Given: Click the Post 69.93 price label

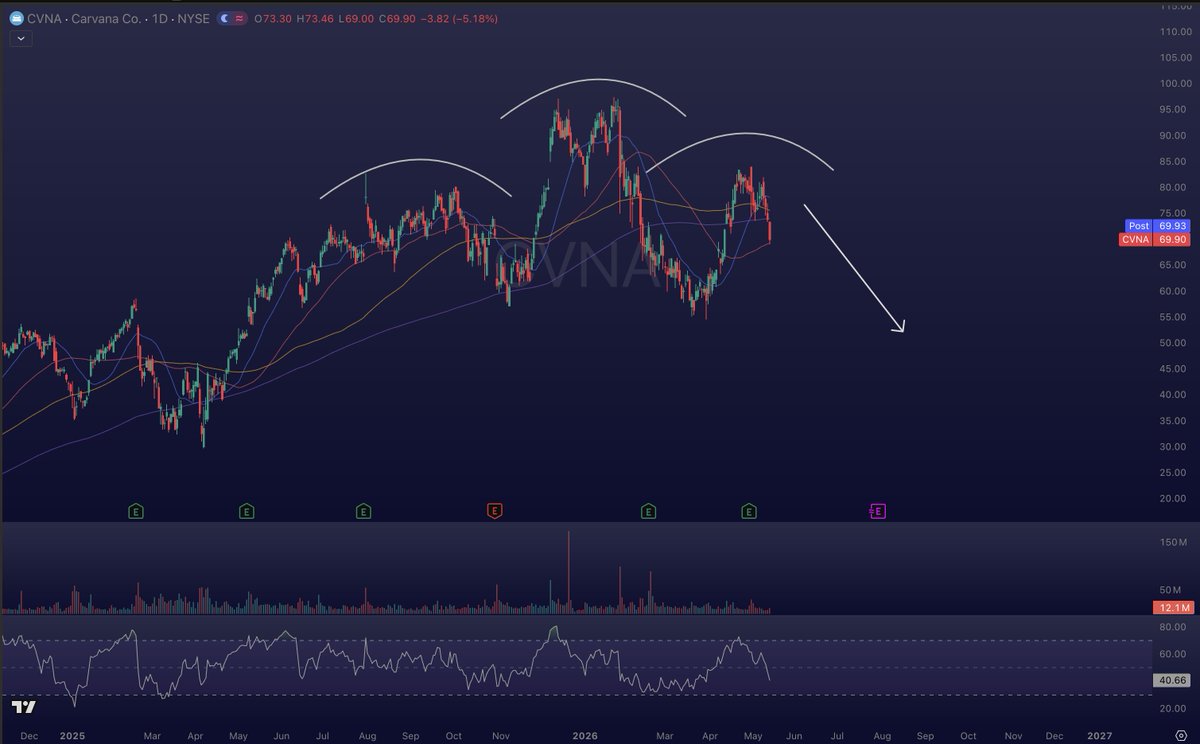Looking at the screenshot, I should coord(1160,226).
